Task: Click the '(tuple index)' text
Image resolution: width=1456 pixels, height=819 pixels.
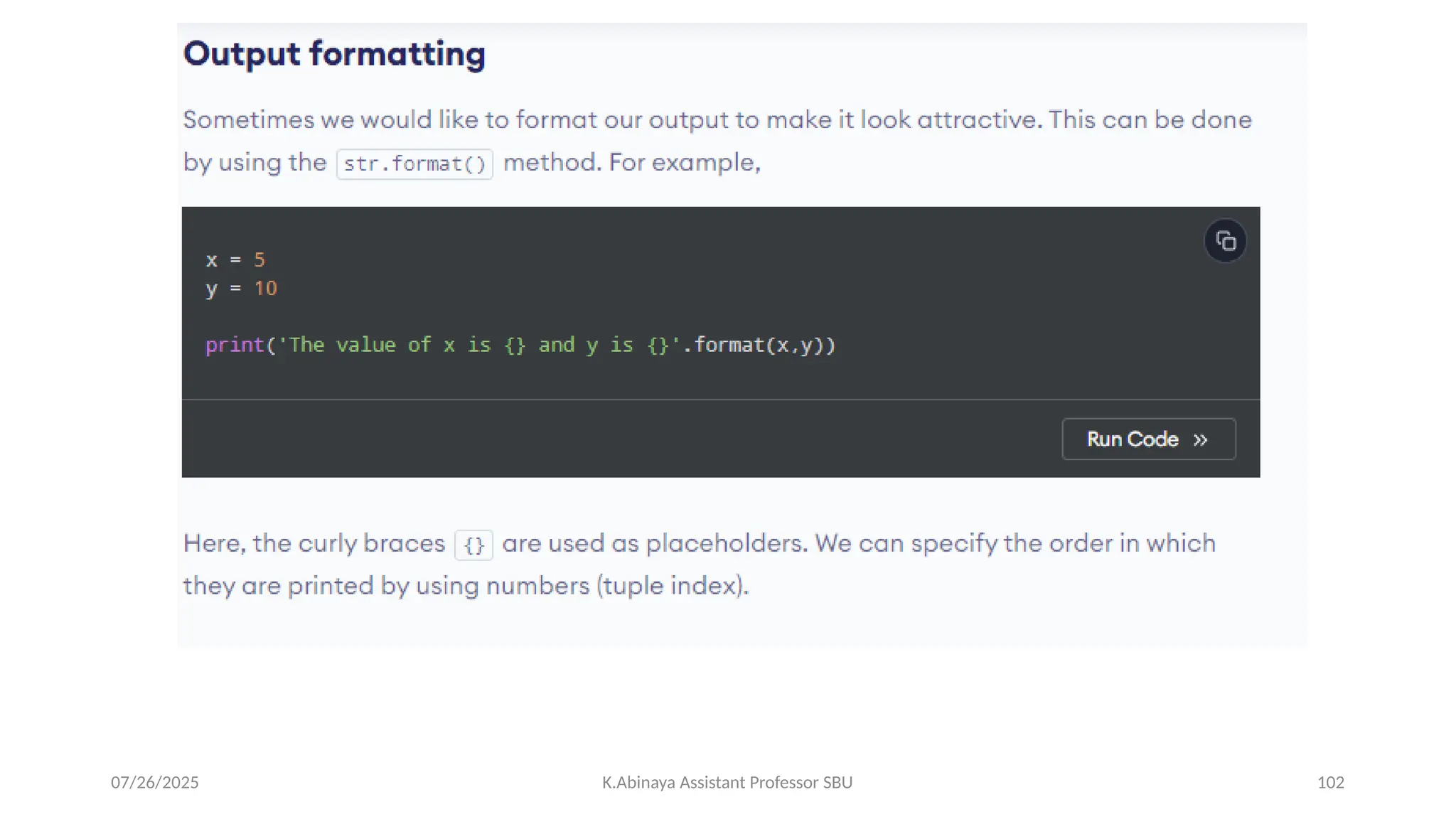Action: click(x=673, y=587)
